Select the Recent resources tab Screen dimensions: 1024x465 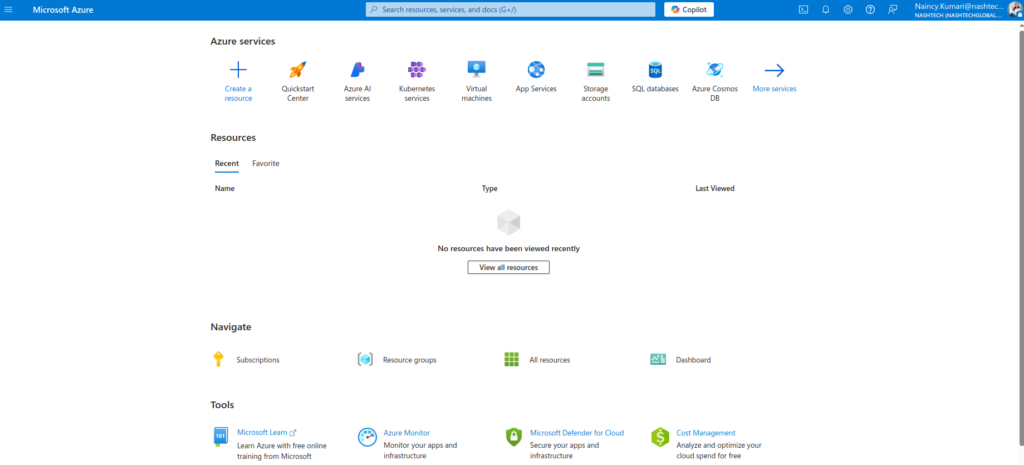pos(226,163)
